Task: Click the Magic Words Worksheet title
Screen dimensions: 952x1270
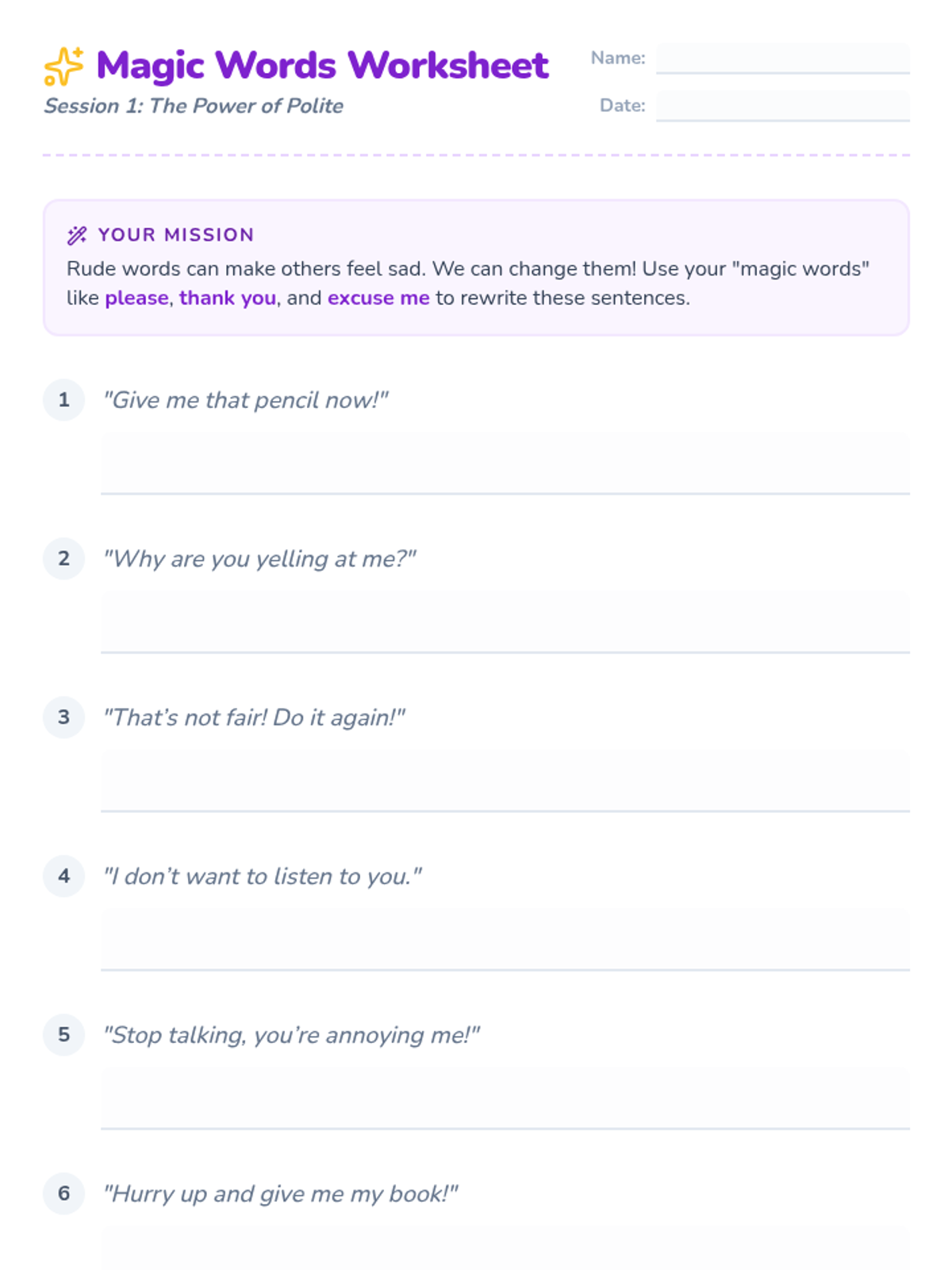Action: [322, 66]
